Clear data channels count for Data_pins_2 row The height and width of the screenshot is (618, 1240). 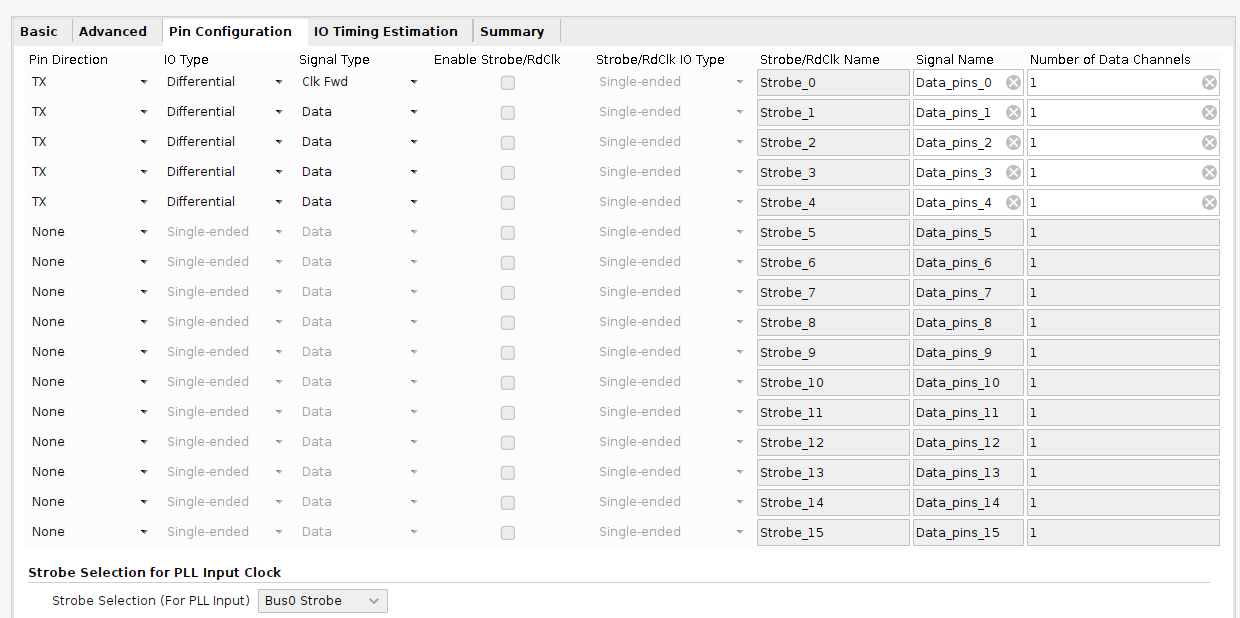point(1209,143)
